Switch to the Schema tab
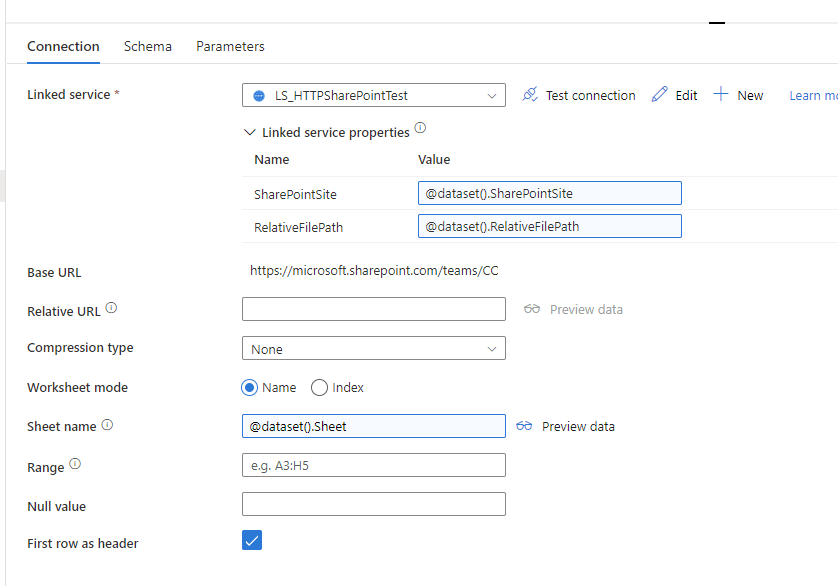Viewport: 838px width, 586px height. [x=148, y=46]
